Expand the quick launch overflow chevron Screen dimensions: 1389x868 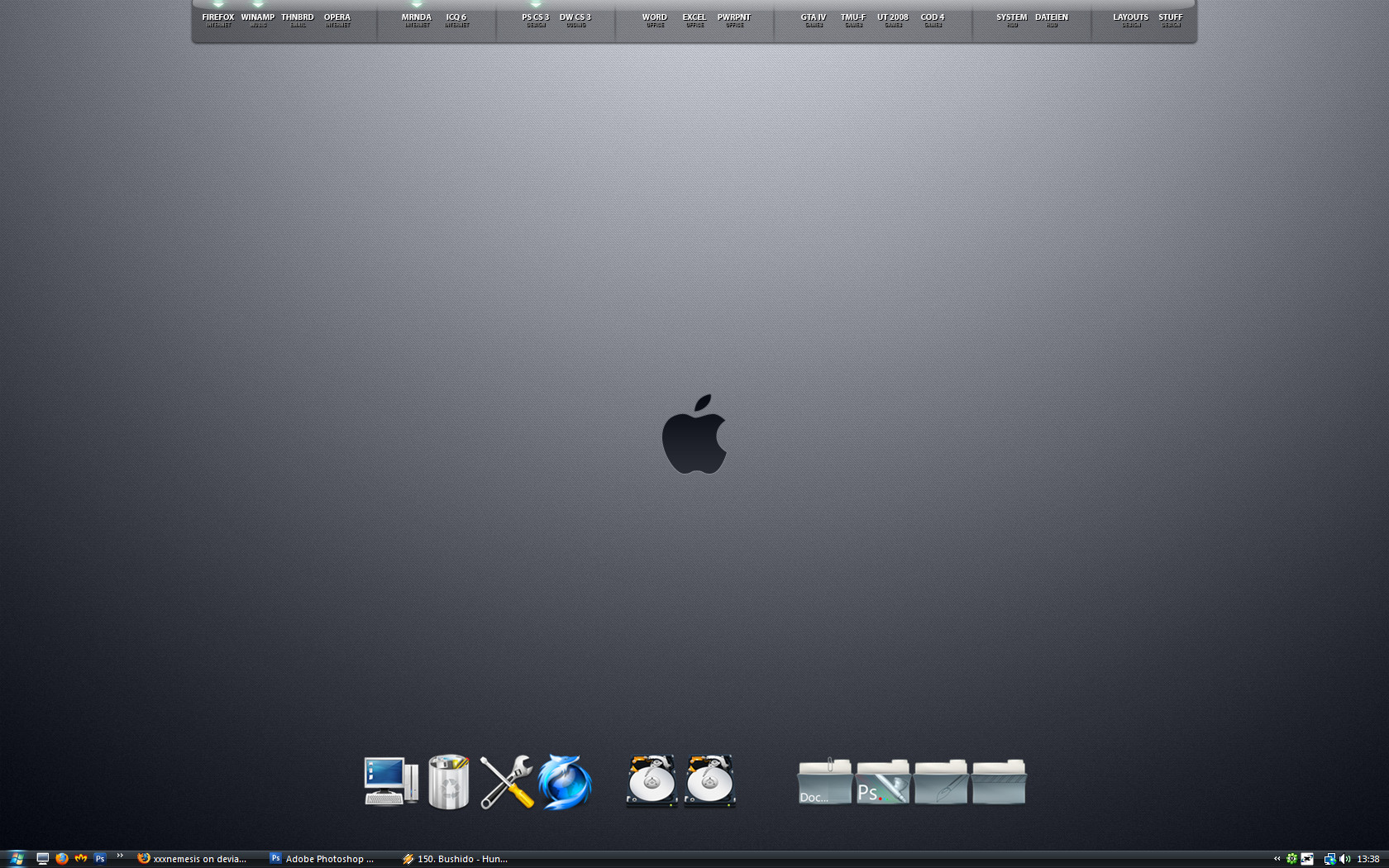point(120,856)
